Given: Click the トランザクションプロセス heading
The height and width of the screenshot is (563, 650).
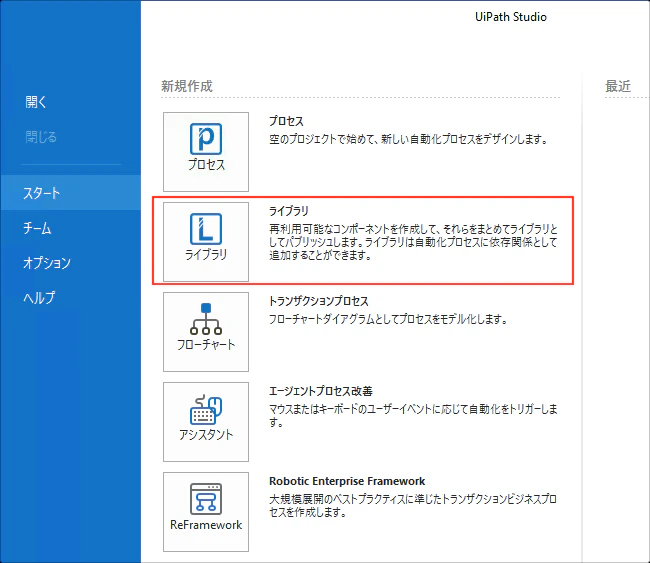Looking at the screenshot, I should point(319,301).
